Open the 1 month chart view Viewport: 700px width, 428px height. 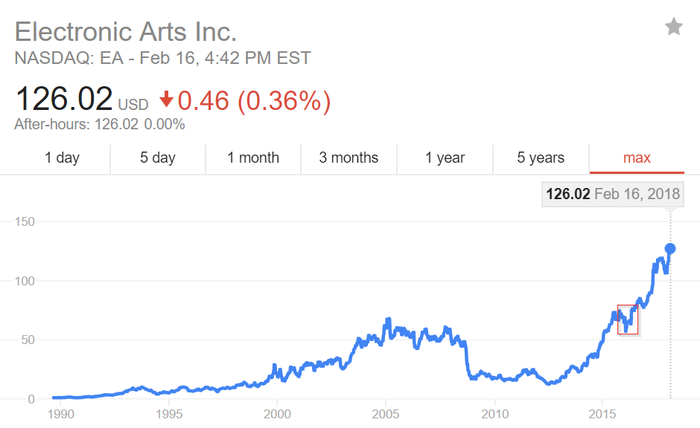tap(253, 158)
